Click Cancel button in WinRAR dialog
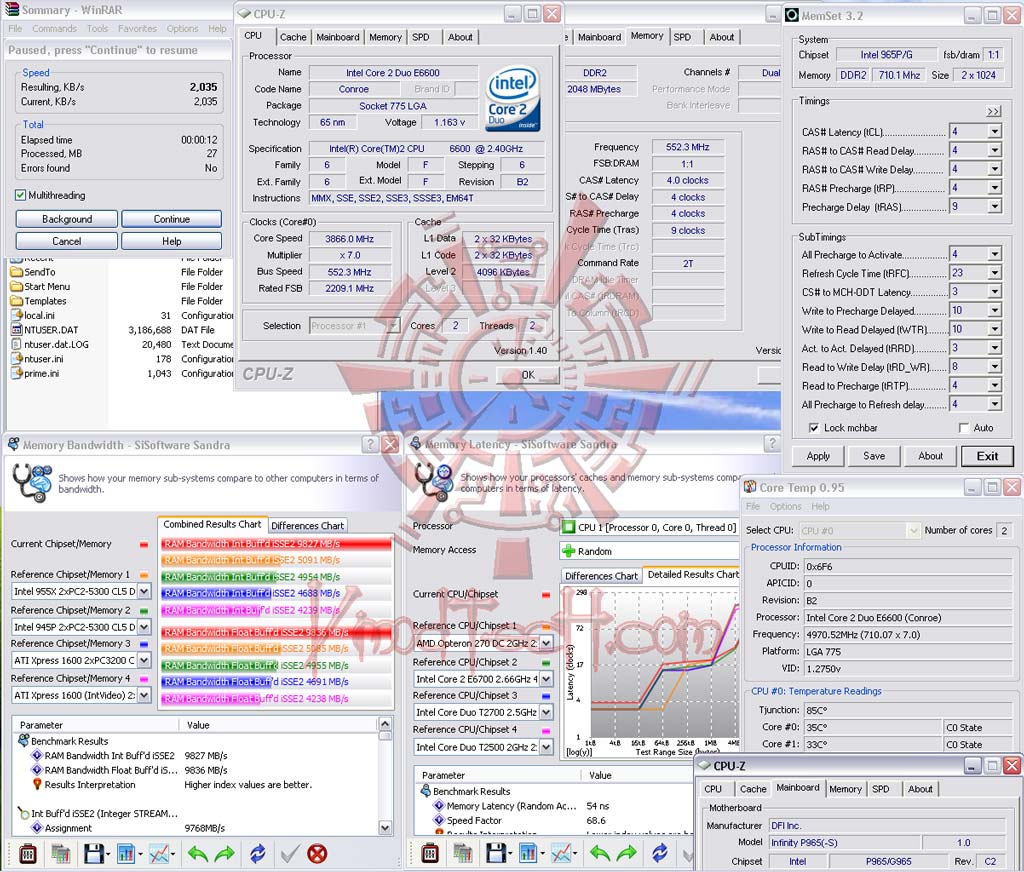Screen dimensions: 1024x872 click(x=67, y=241)
